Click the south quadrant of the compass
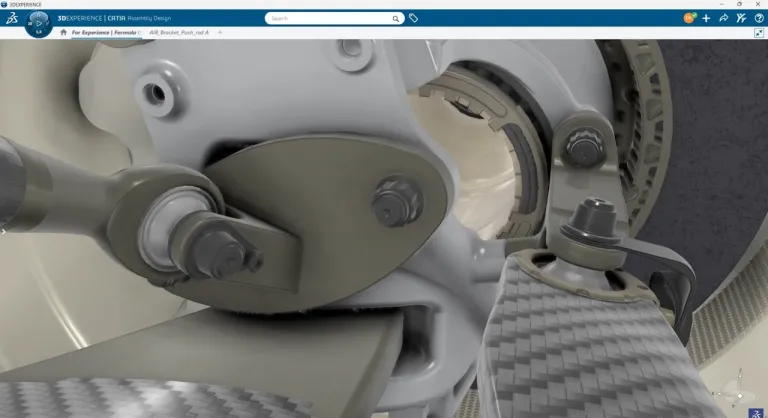This screenshot has height=418, width=768. point(39,32)
